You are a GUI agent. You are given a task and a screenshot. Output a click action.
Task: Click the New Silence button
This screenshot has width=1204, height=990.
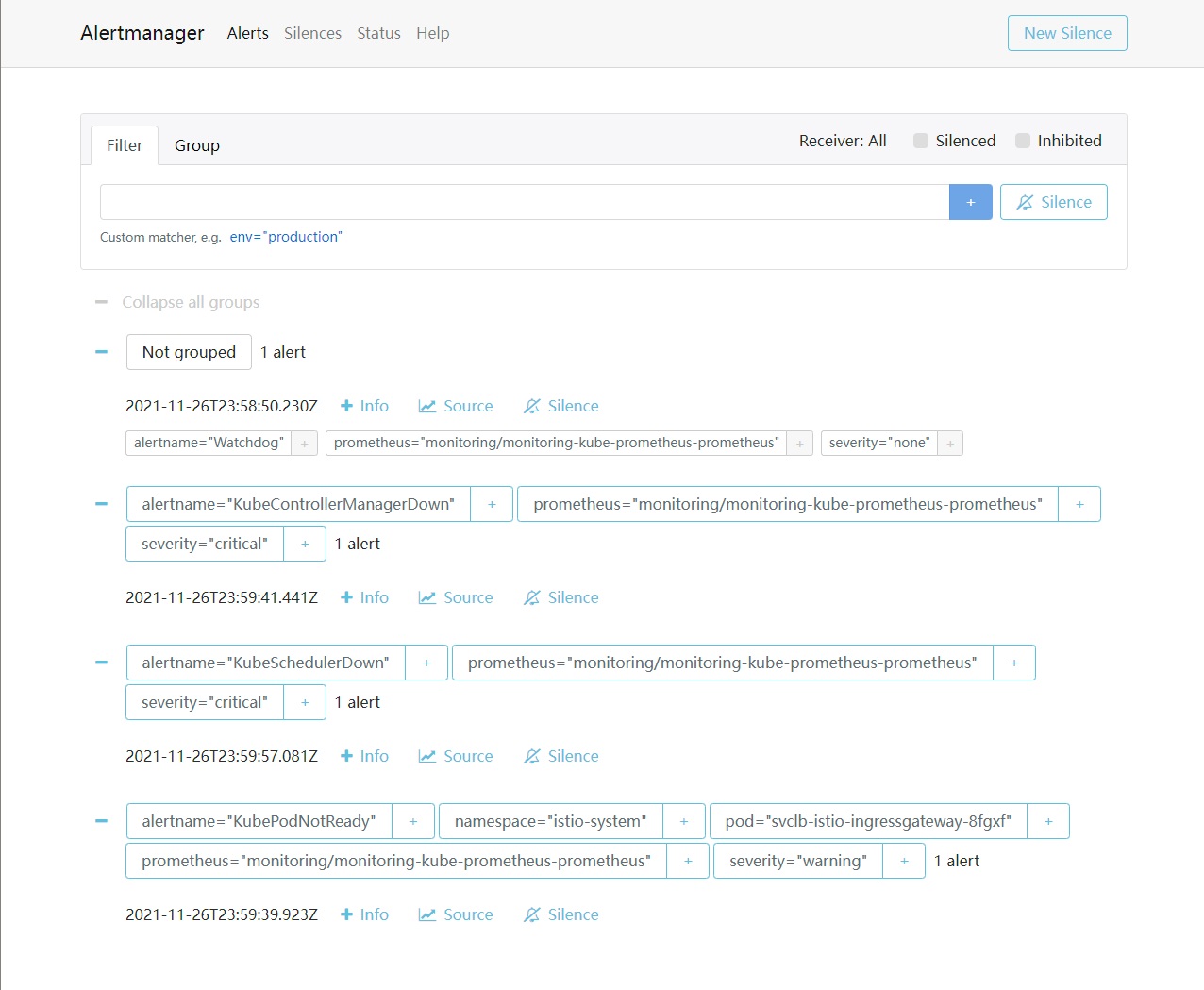[1067, 33]
